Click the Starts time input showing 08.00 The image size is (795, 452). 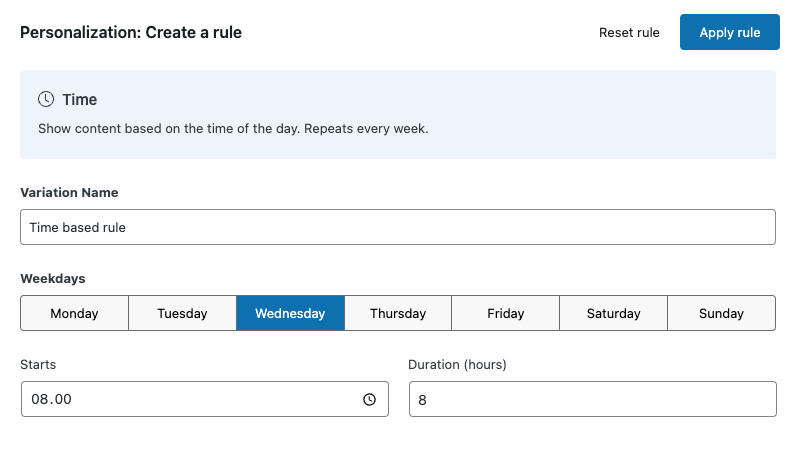(x=190, y=399)
